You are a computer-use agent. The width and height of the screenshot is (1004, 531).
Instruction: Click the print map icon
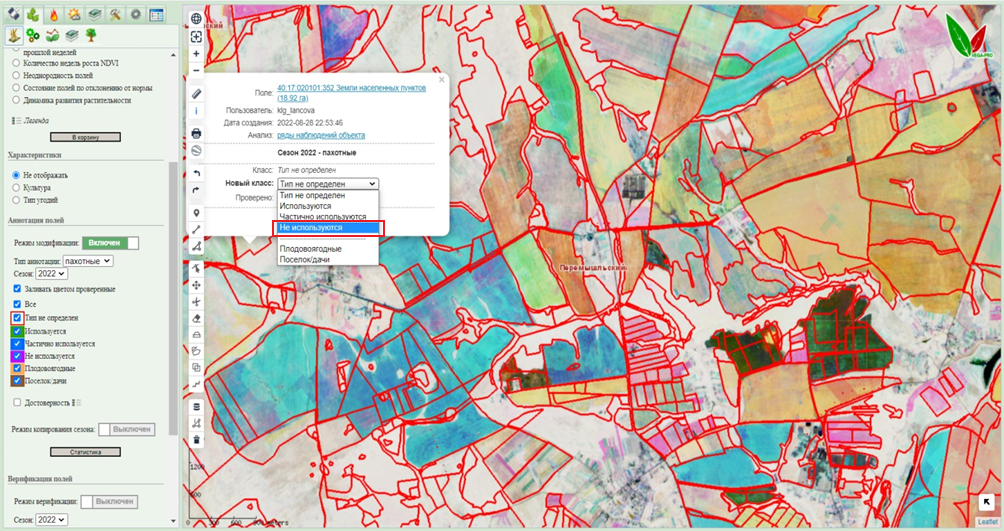pos(196,132)
